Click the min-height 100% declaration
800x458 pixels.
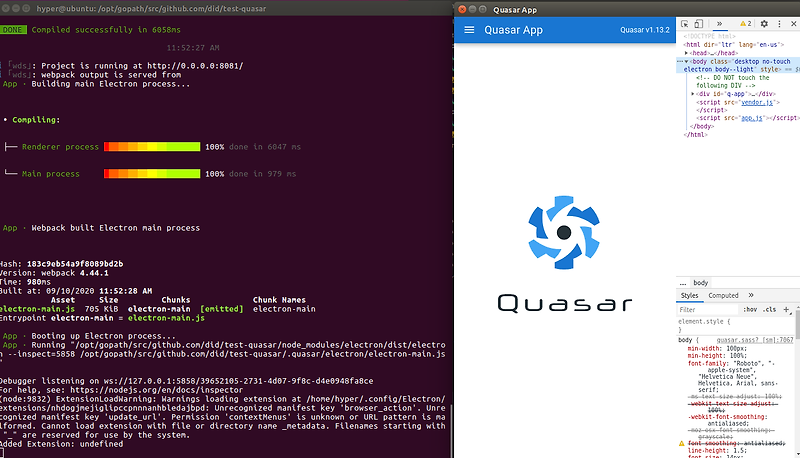717,355
